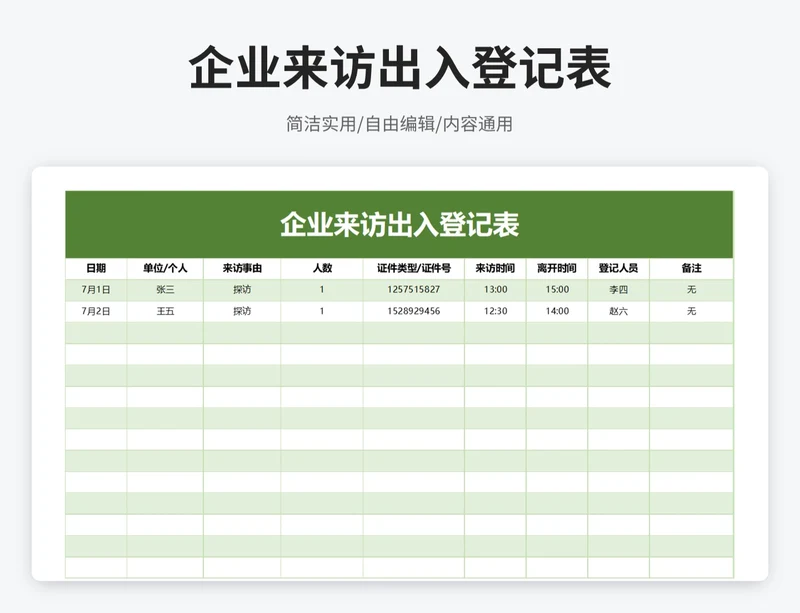Image resolution: width=800 pixels, height=613 pixels.
Task: Click the ID number 1528929456
Action: [414, 311]
